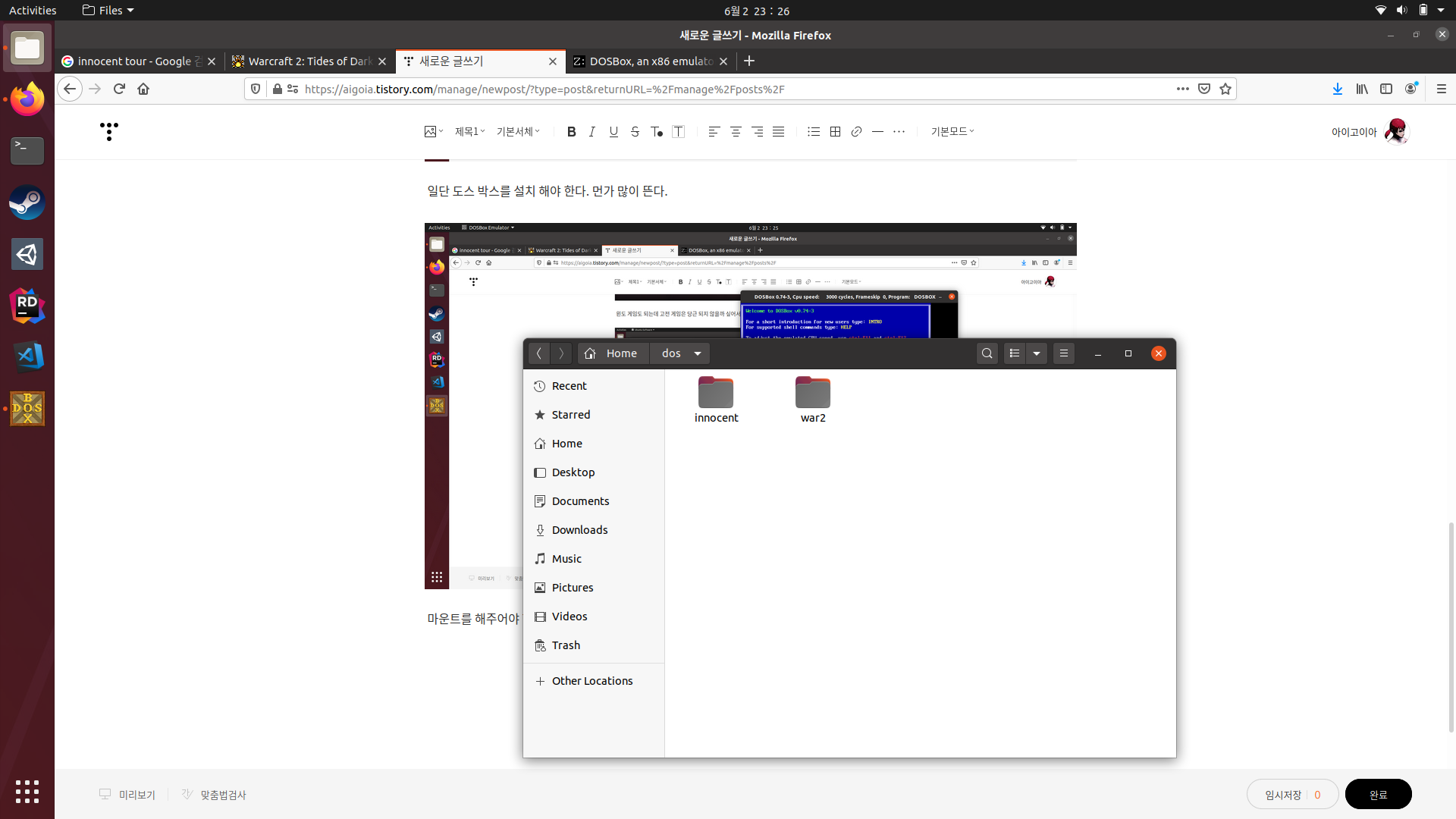Bookmark this page with star icon
The height and width of the screenshot is (819, 1456).
[x=1225, y=89]
